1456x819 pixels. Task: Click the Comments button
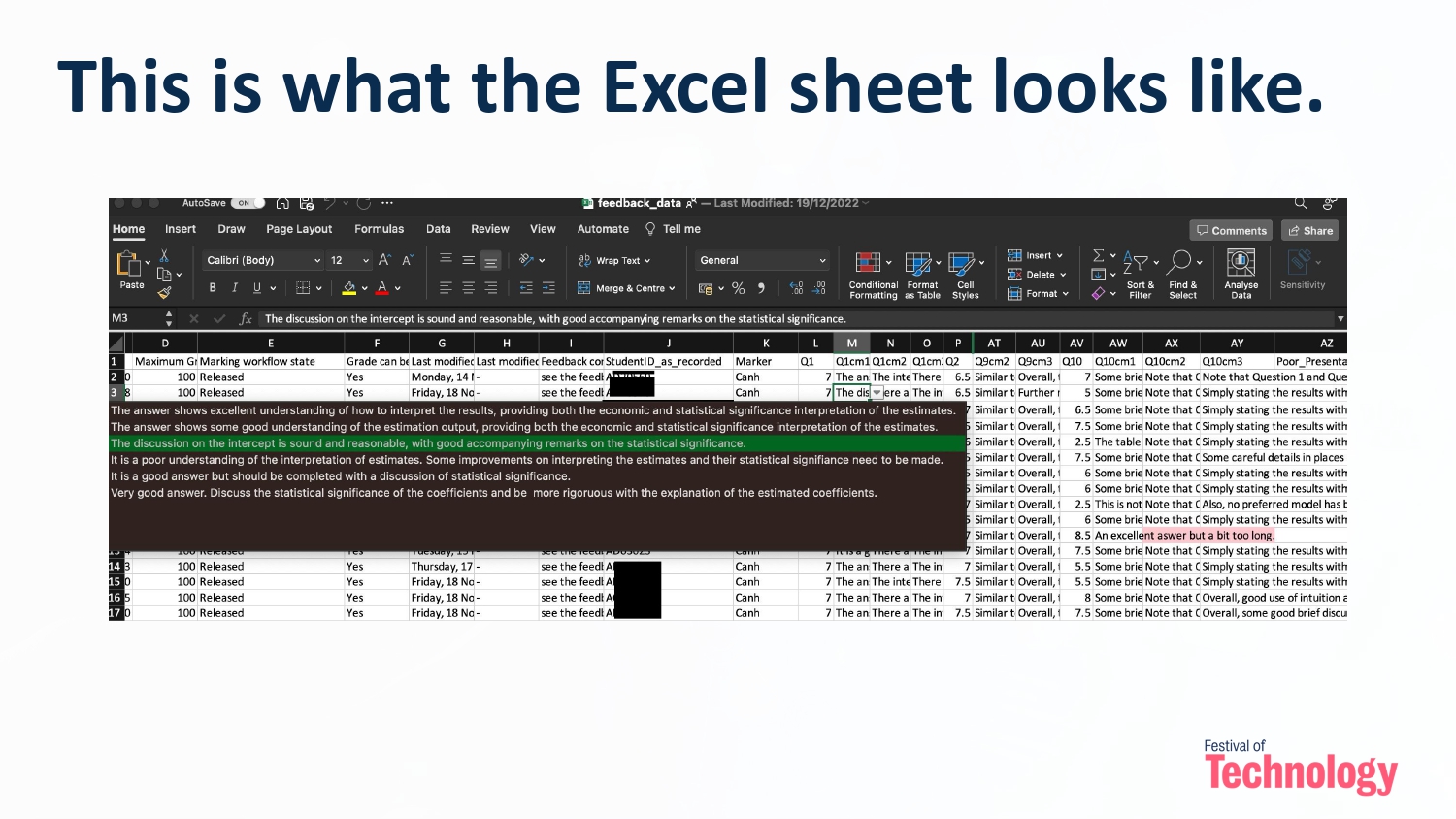1232,230
